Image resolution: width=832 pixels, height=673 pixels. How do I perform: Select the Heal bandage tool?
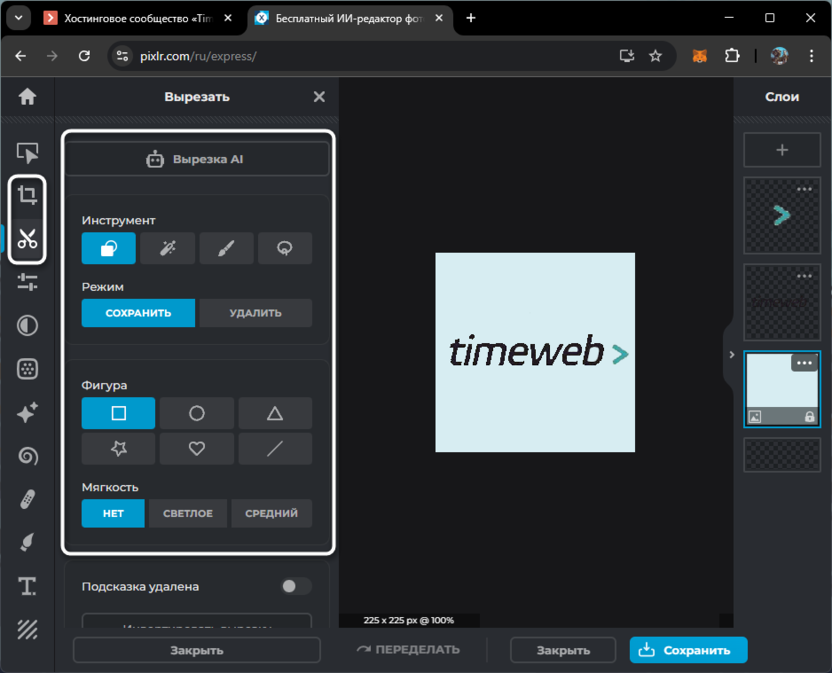(x=27, y=499)
